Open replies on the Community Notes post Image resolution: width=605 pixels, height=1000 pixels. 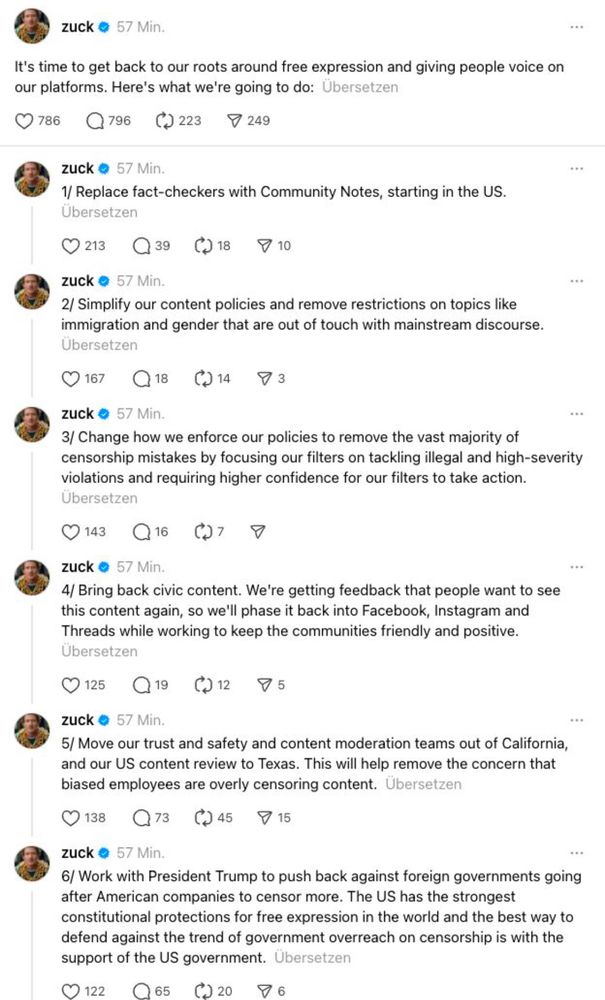point(140,246)
